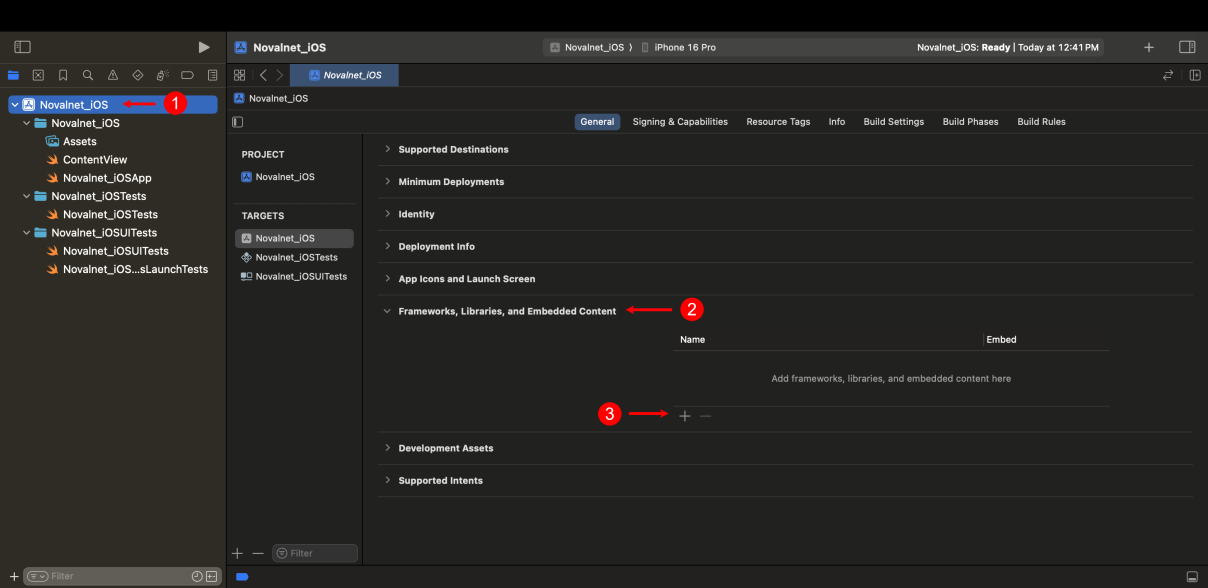1208x588 pixels.
Task: Open ContentView file in navigator
Action: 95,160
